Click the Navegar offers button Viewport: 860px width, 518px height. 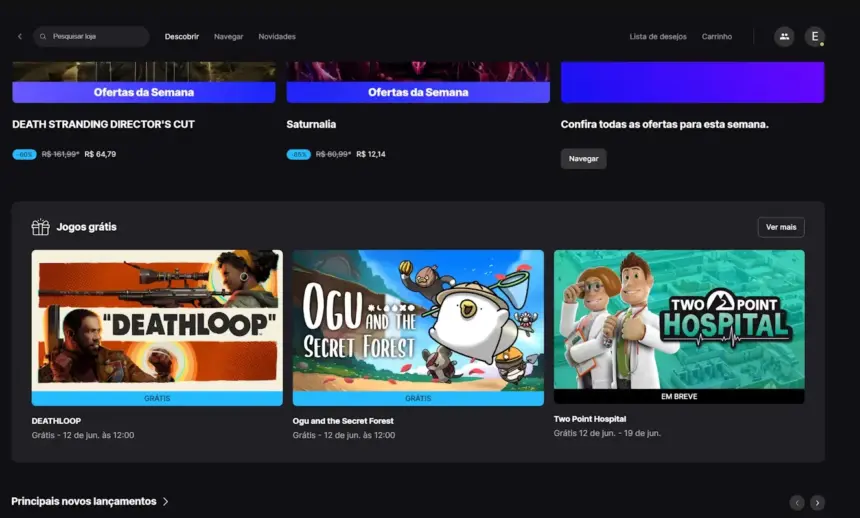pyautogui.click(x=584, y=159)
